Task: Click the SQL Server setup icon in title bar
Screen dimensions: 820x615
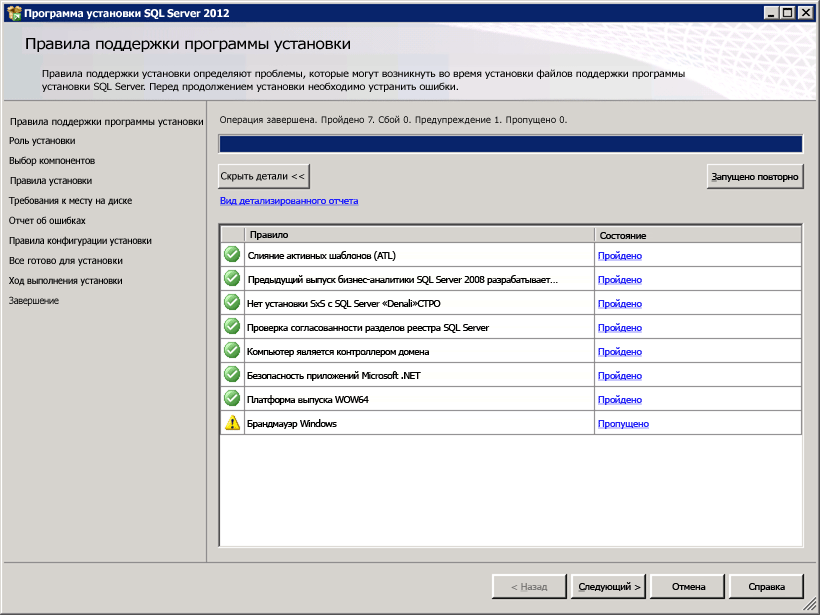Action: 13,13
